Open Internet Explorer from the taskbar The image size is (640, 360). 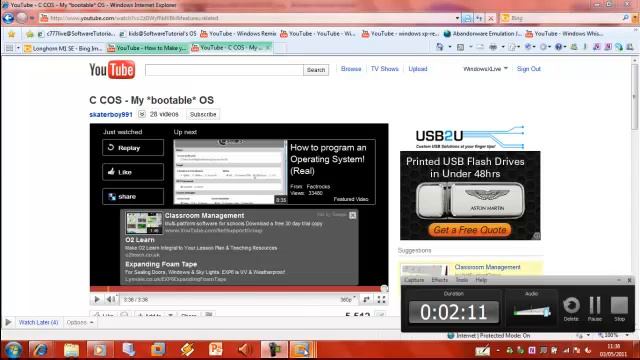click(40, 350)
